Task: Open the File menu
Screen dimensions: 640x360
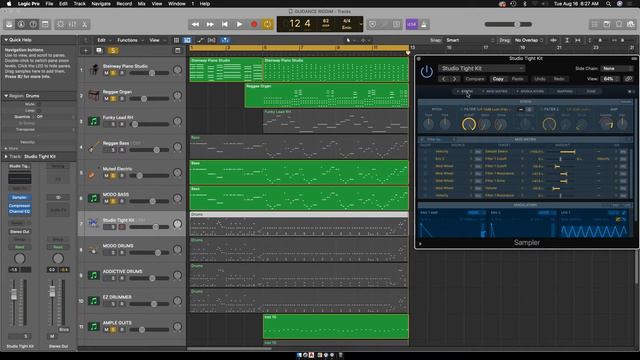Action: (49, 4)
